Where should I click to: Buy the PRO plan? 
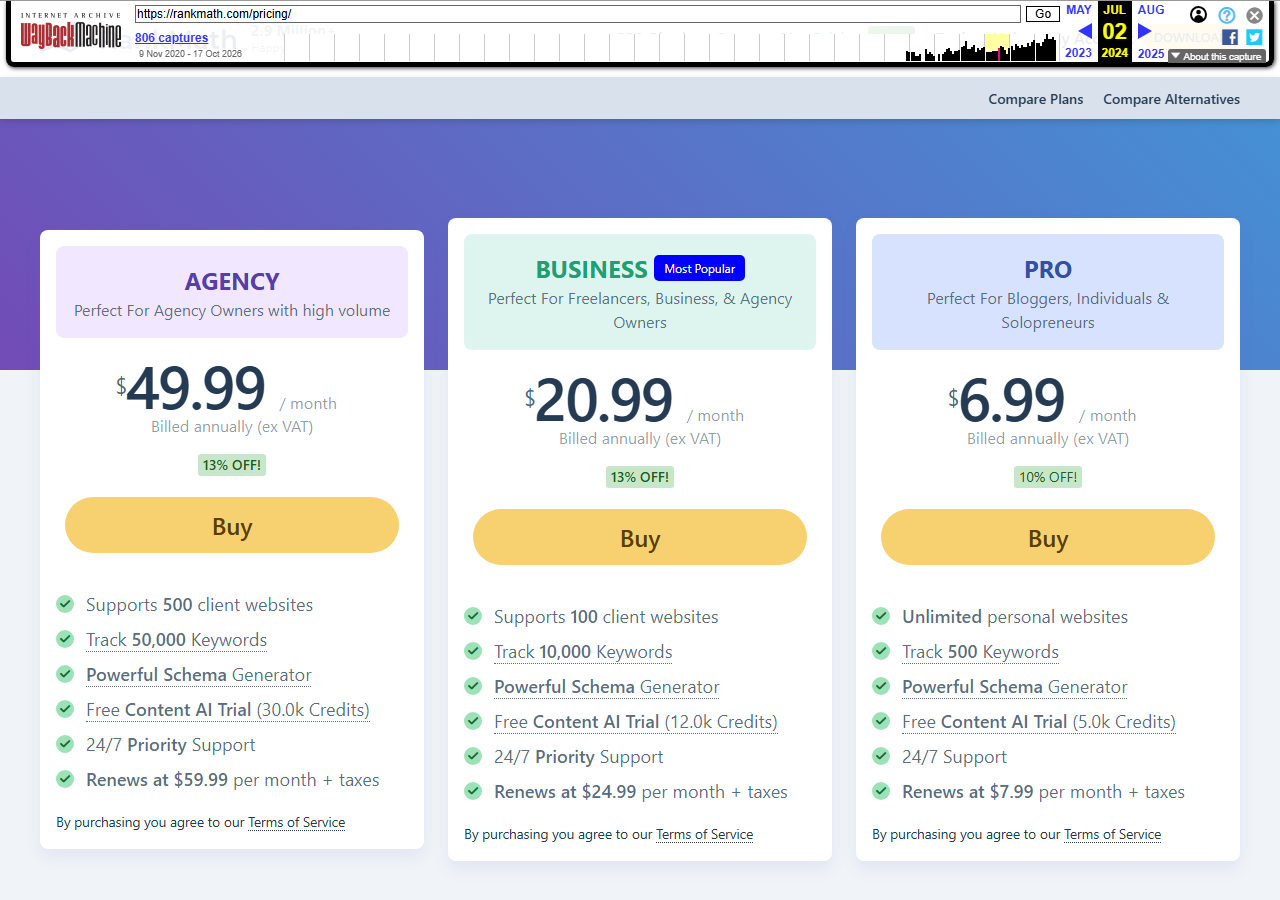click(x=1048, y=537)
